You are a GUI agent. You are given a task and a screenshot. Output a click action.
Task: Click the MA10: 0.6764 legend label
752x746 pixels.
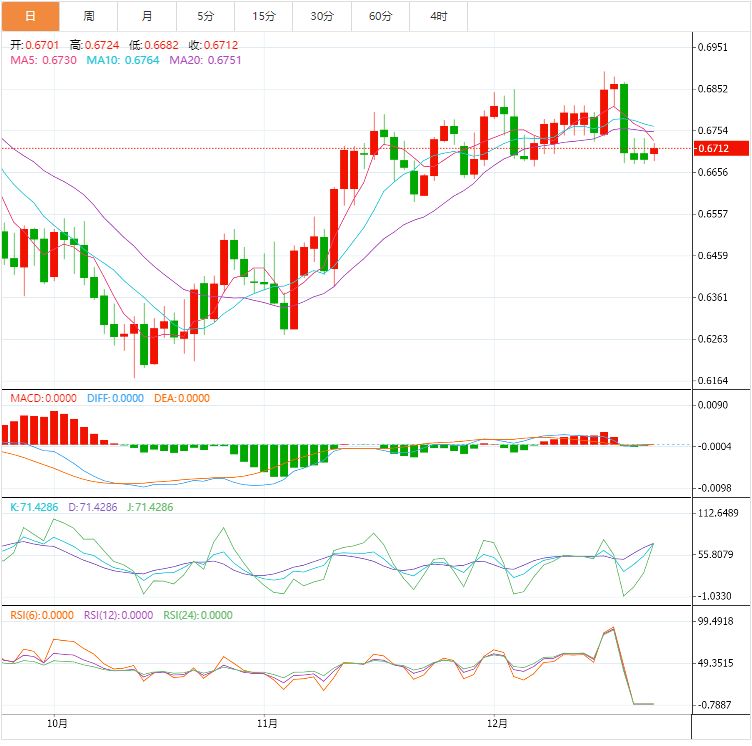click(123, 60)
